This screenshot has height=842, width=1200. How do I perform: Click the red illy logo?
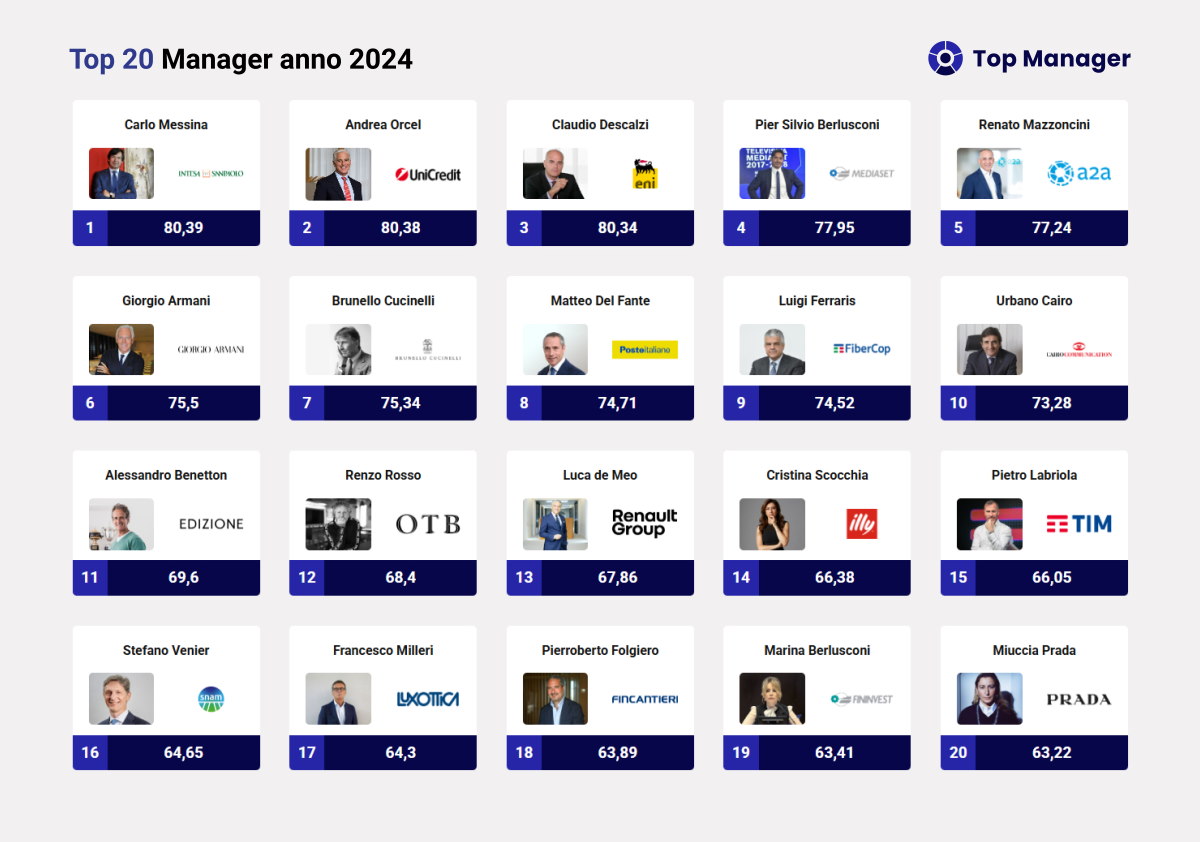click(861, 524)
